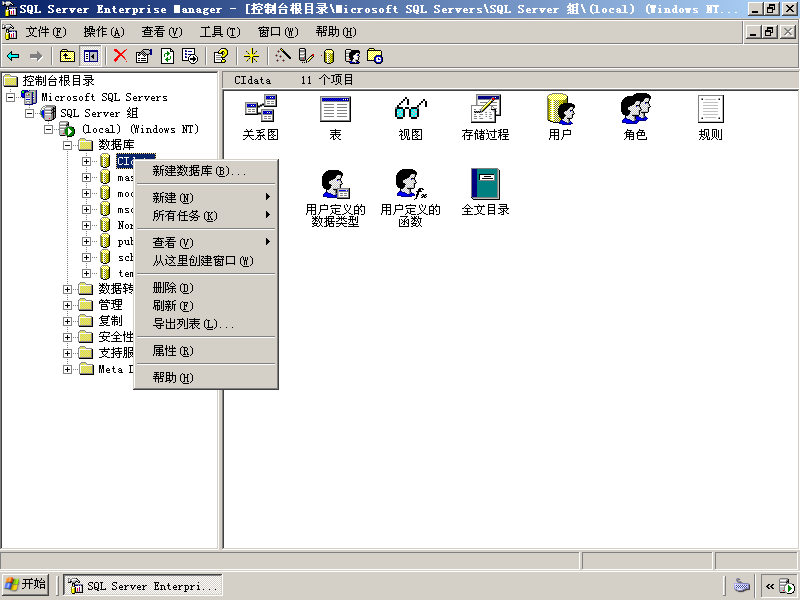
Task: Restore the inner console window
Action: [x=770, y=32]
